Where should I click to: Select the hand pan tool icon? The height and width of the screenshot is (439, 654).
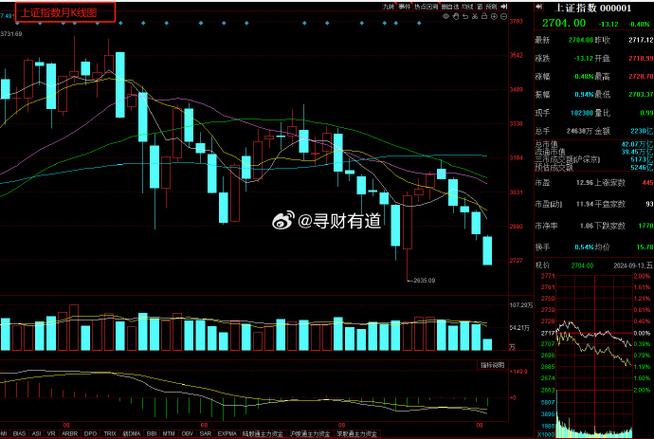pos(455,16)
